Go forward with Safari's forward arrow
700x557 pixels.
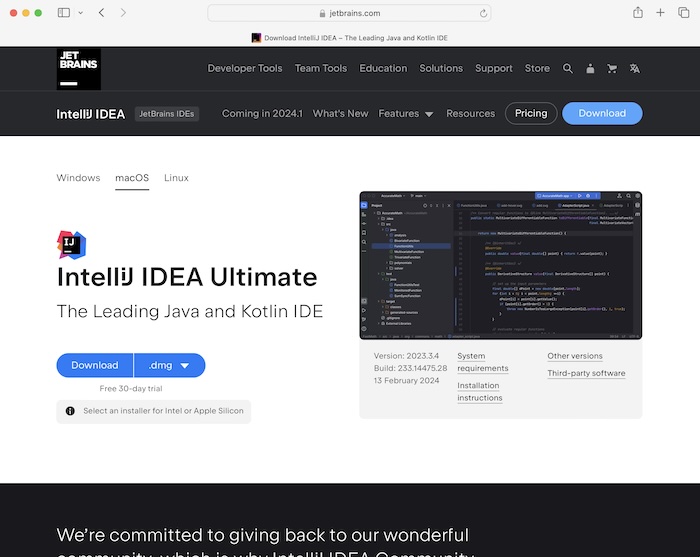(123, 12)
